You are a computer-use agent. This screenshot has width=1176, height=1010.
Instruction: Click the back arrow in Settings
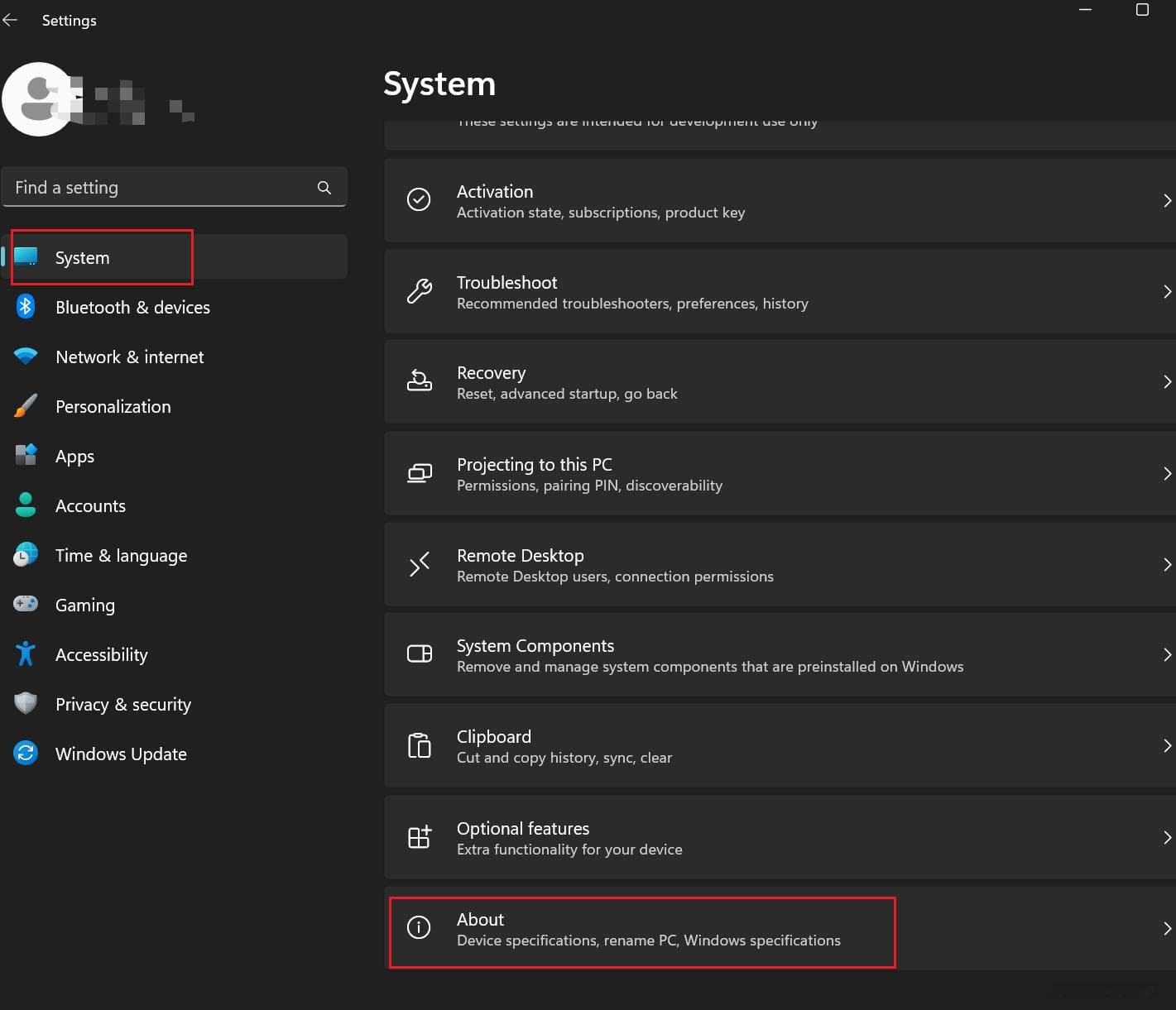[10, 20]
